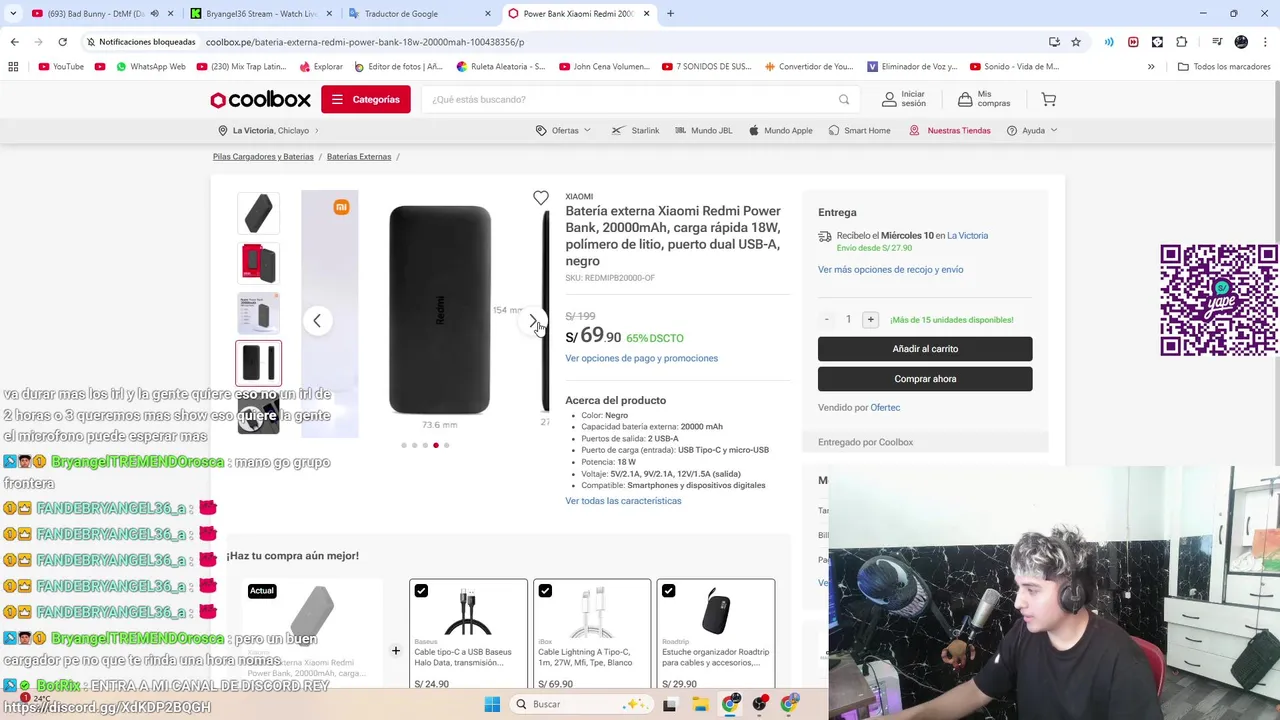Change location La Victoria, Chiclayo
Image resolution: width=1280 pixels, height=720 pixels.
[268, 131]
